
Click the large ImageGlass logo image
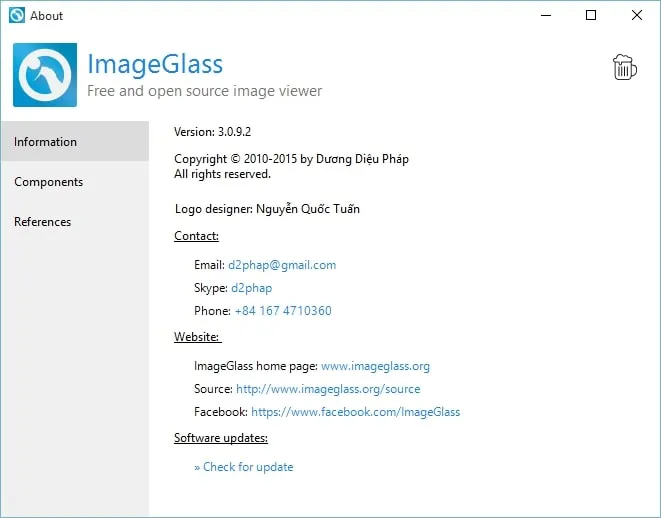(45, 75)
